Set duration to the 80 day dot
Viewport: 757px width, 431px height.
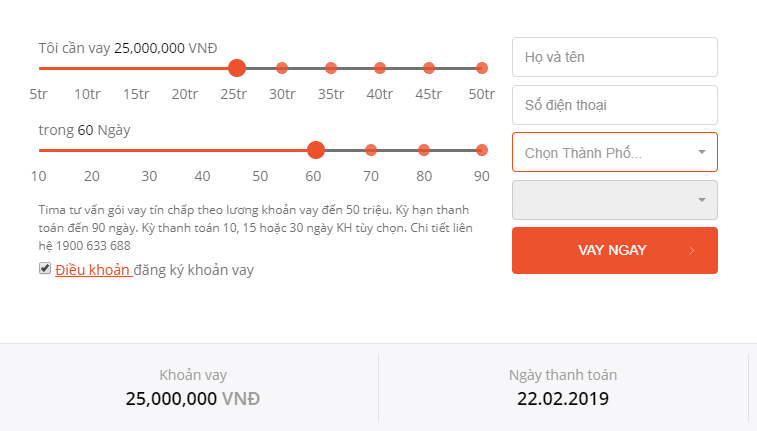pyautogui.click(x=424, y=150)
